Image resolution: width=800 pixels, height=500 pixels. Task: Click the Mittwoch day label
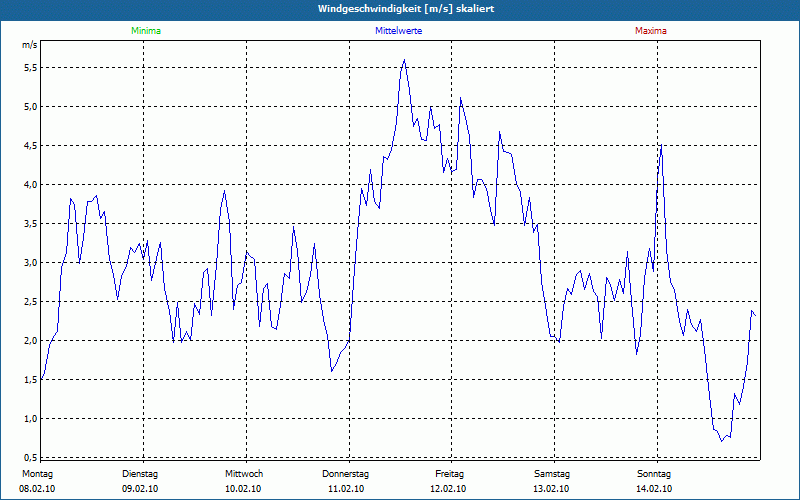(x=244, y=474)
